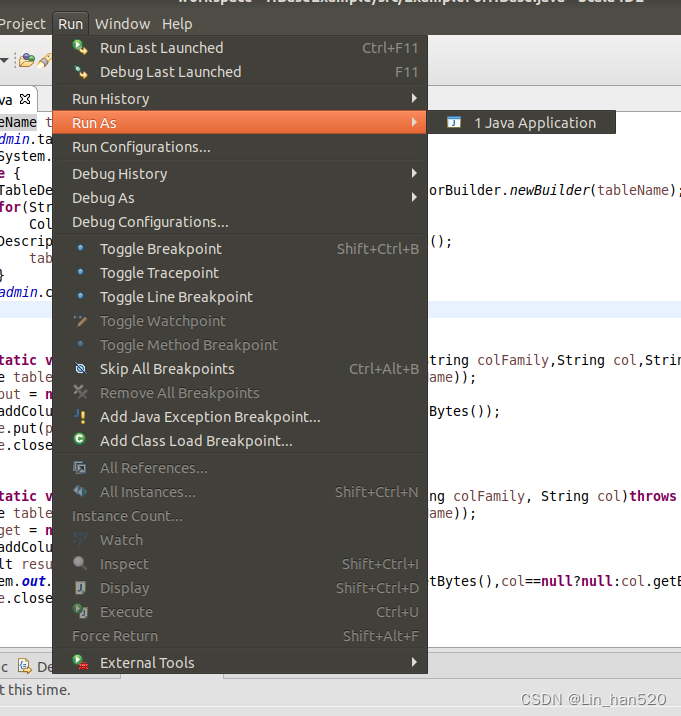
Task: Open Run Configurations...
Action: pos(240,147)
